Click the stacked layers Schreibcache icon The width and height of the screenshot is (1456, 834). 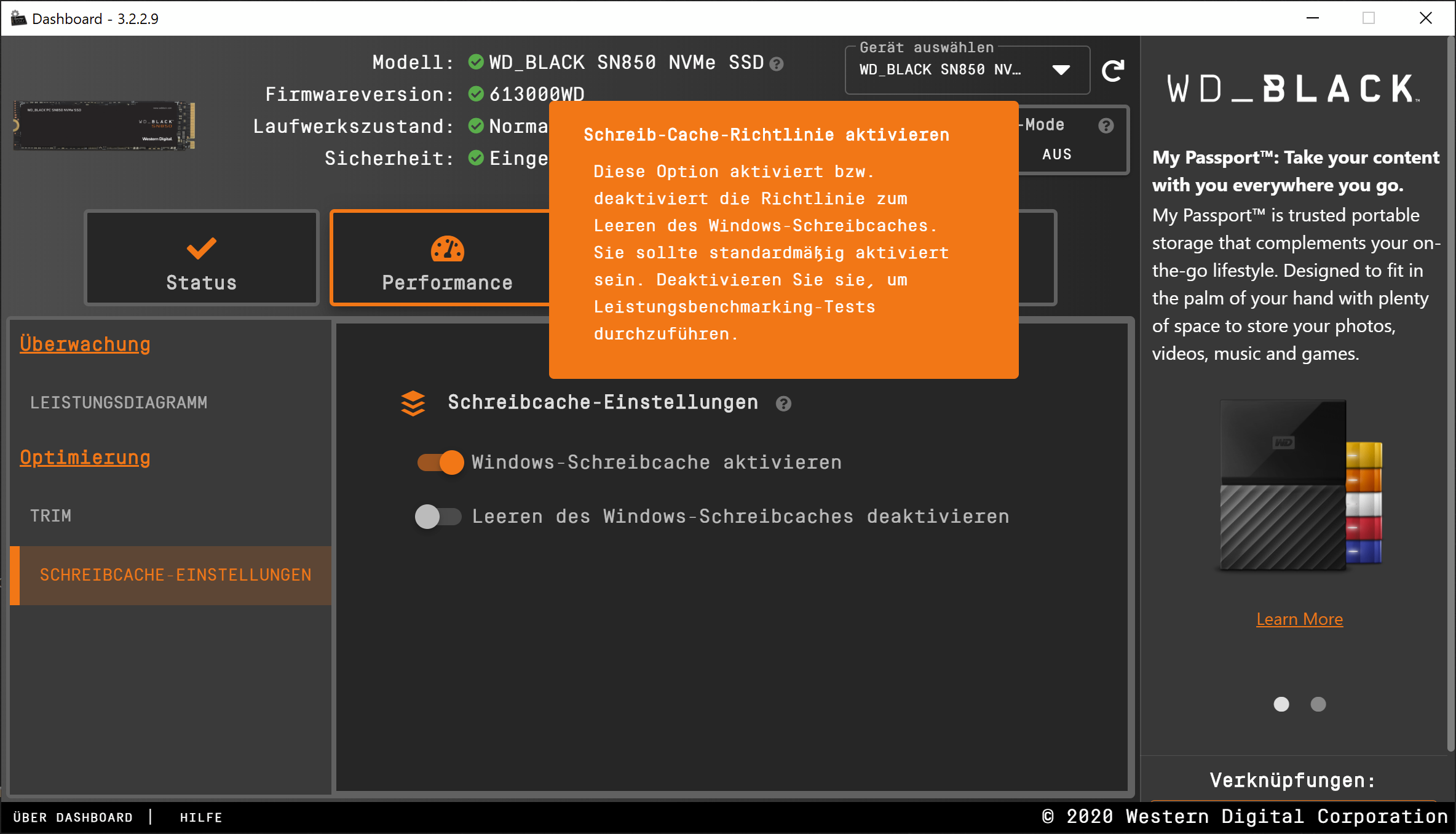(x=413, y=403)
